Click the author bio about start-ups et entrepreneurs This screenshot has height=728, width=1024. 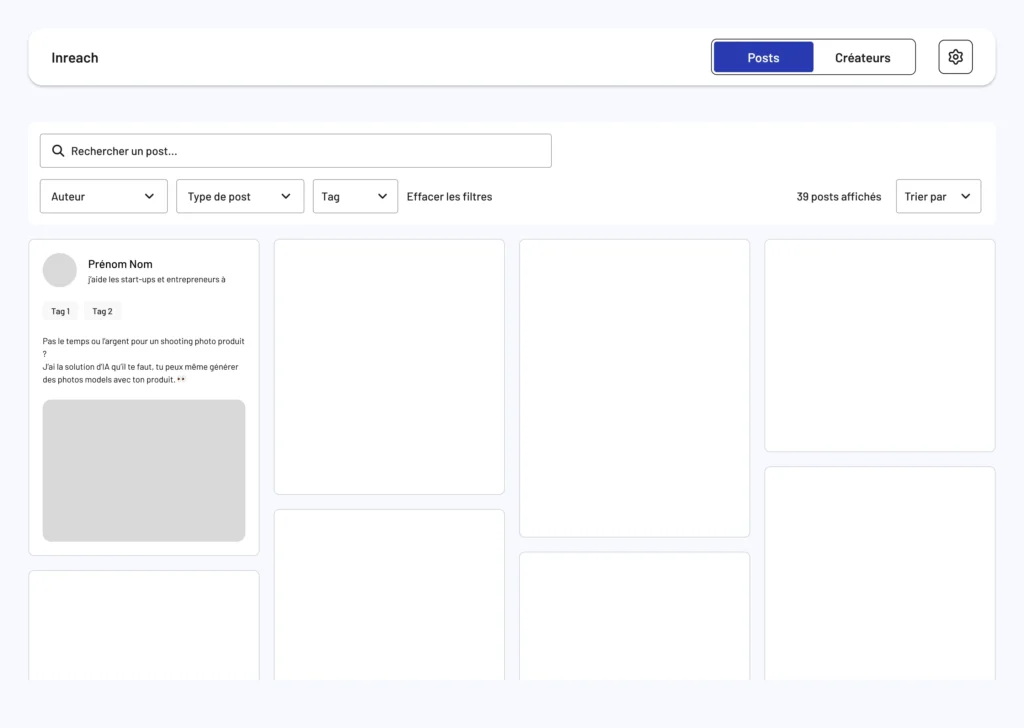[x=157, y=280]
